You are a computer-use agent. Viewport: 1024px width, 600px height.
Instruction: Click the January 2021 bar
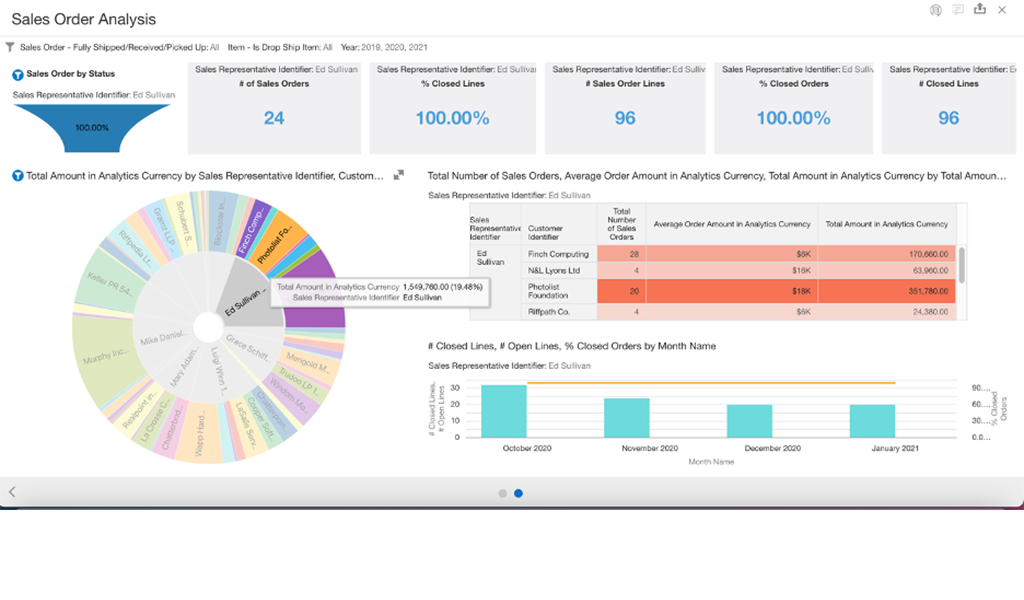[872, 421]
